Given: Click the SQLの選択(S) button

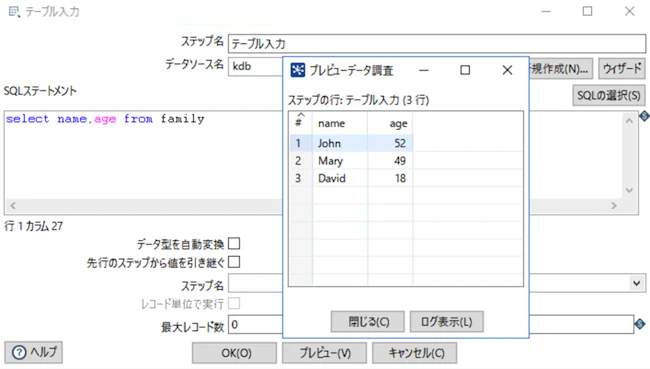Looking at the screenshot, I should coord(609,95).
